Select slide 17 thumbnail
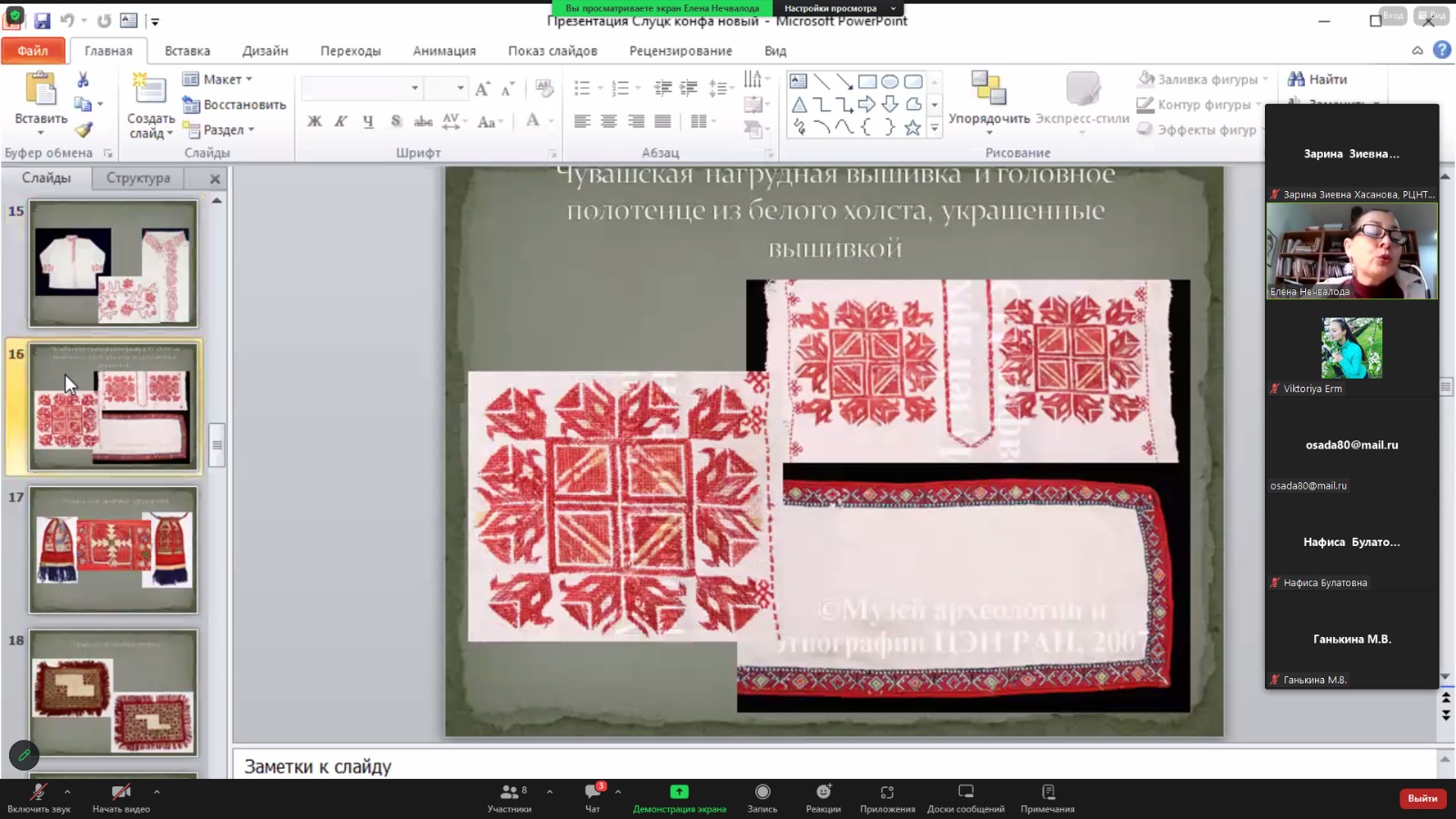 [113, 550]
